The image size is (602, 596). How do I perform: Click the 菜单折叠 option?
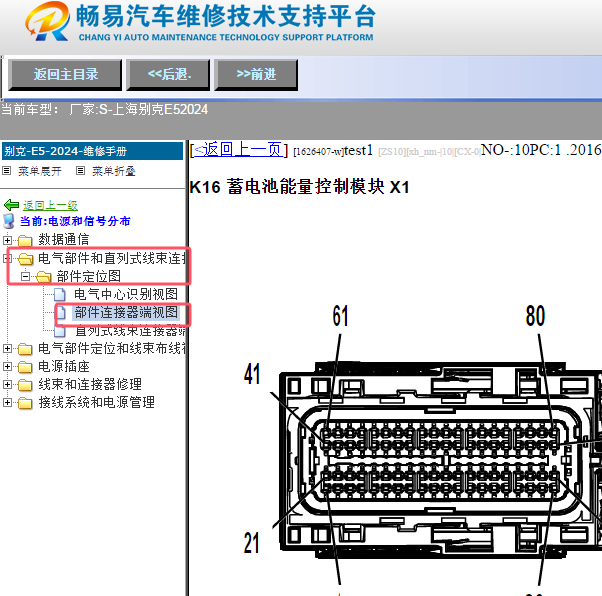click(x=114, y=171)
